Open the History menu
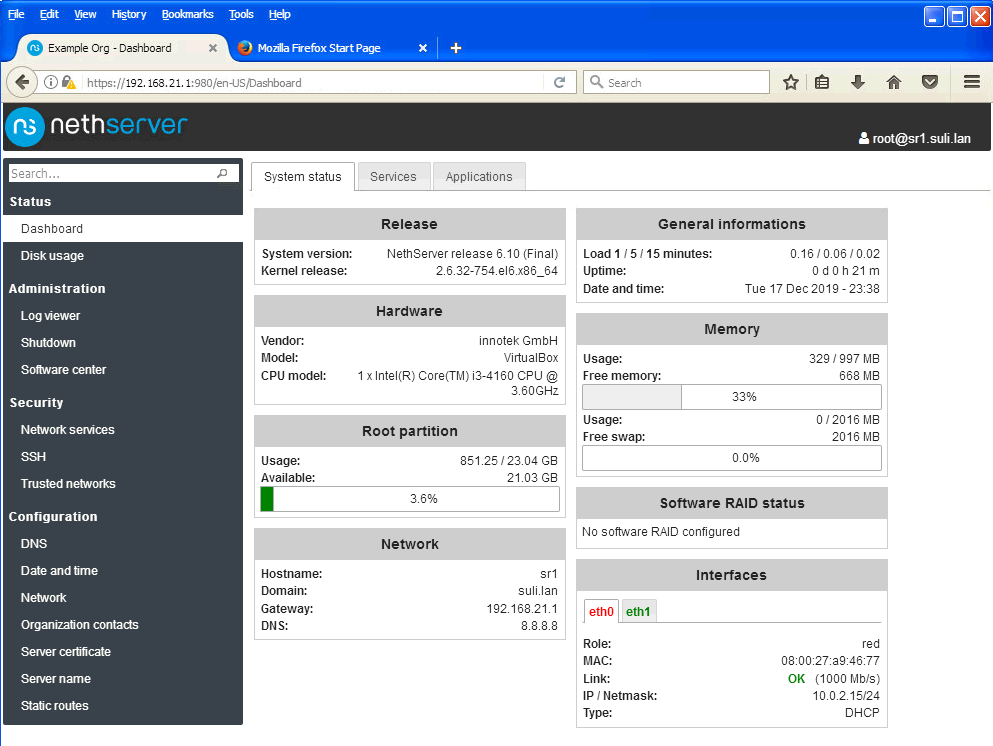The height and width of the screenshot is (746, 993). [x=129, y=14]
